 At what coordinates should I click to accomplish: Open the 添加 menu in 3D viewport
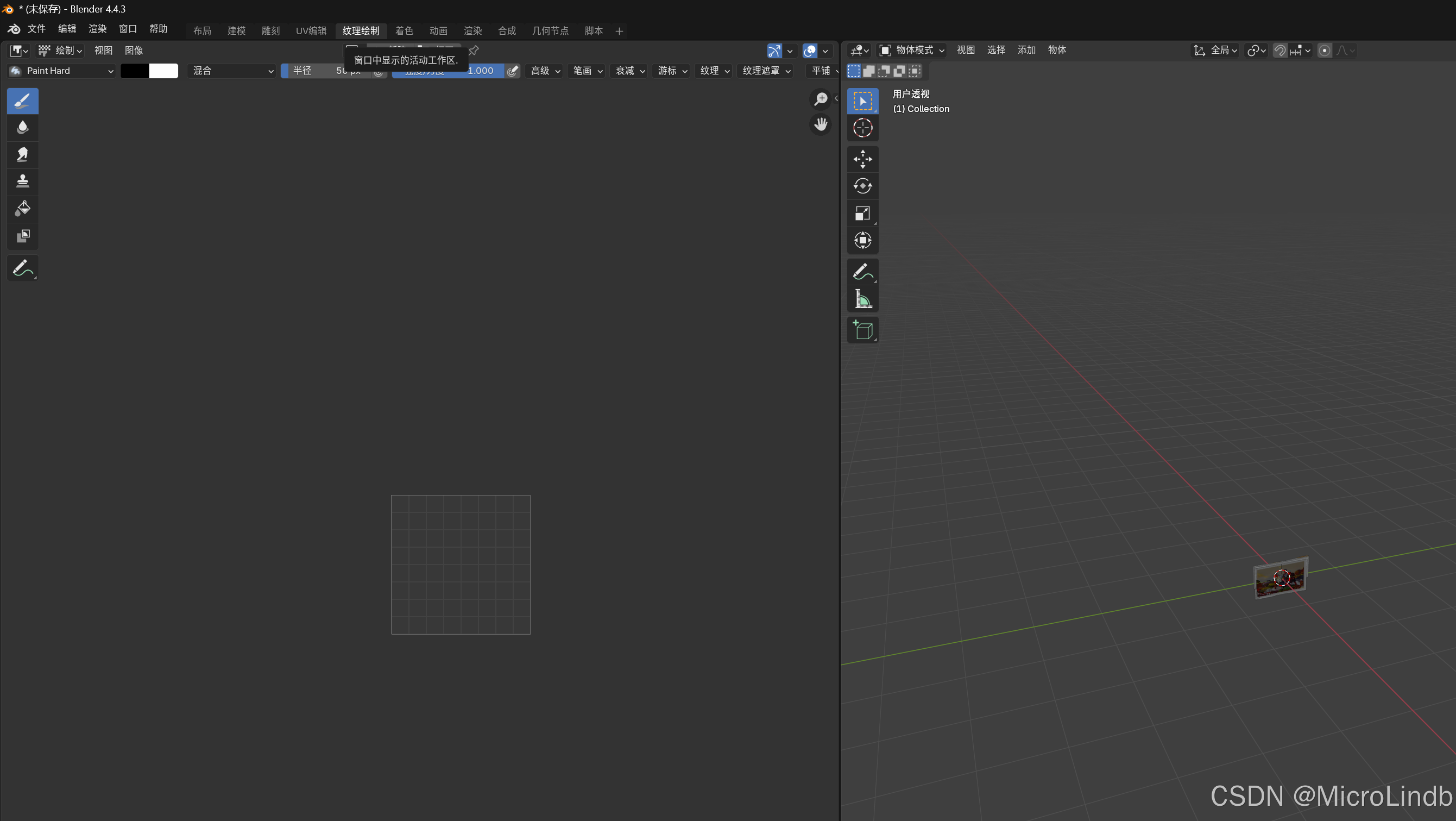pyautogui.click(x=1026, y=51)
